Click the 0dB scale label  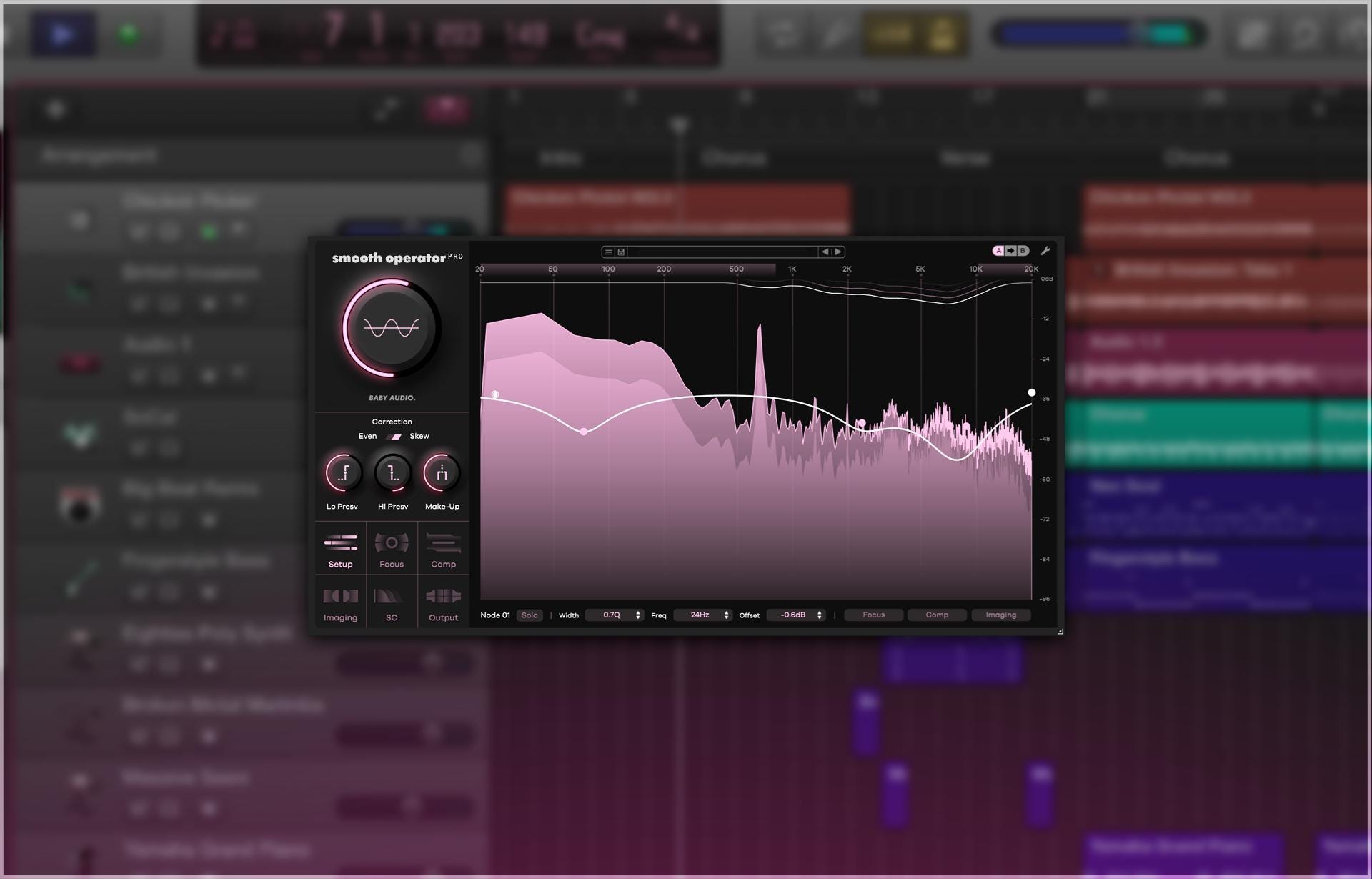click(1046, 279)
